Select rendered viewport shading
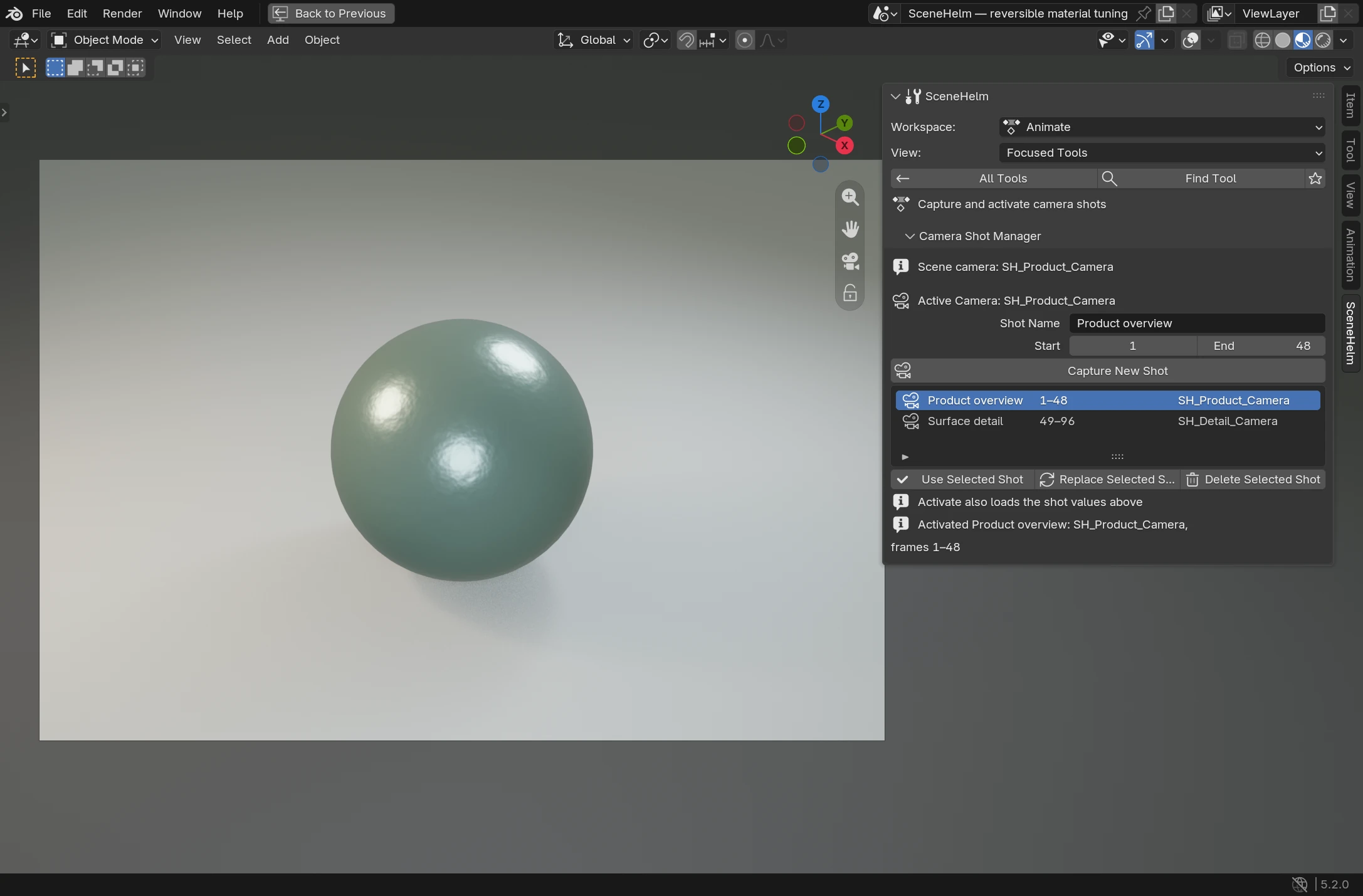Viewport: 1363px width, 896px height. tap(1323, 40)
